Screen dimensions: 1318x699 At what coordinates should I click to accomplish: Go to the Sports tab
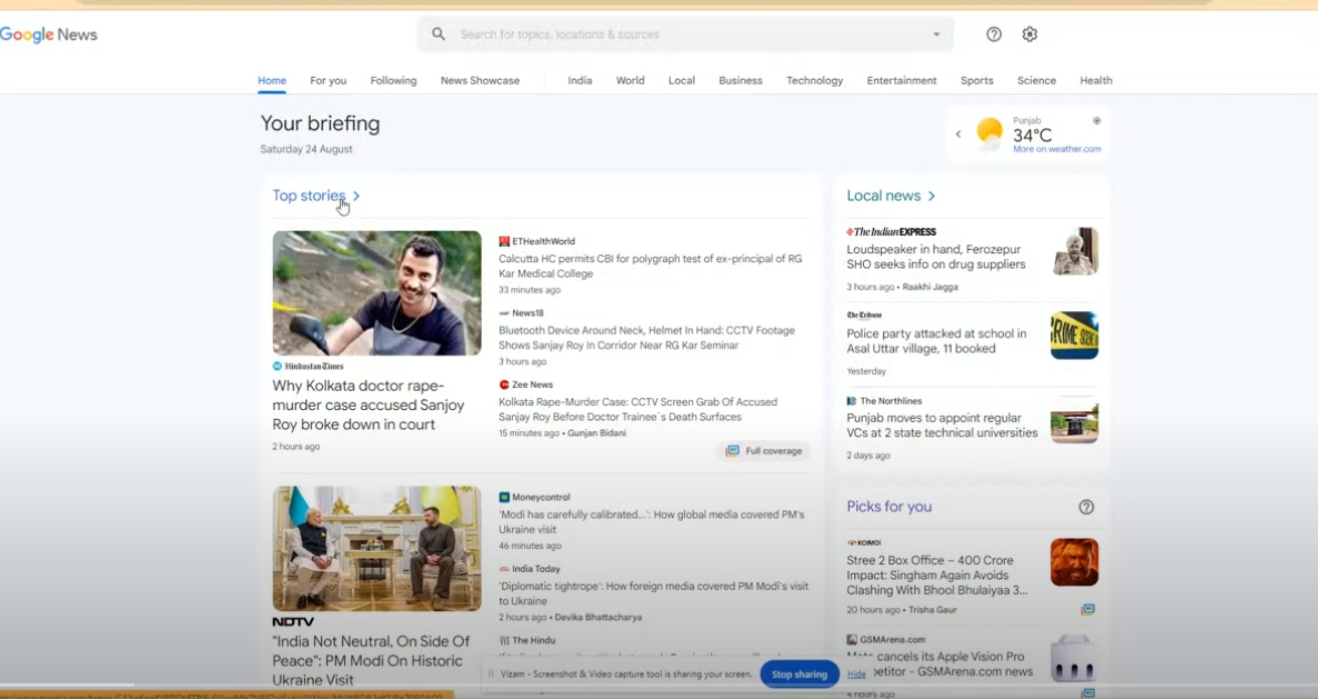[977, 81]
